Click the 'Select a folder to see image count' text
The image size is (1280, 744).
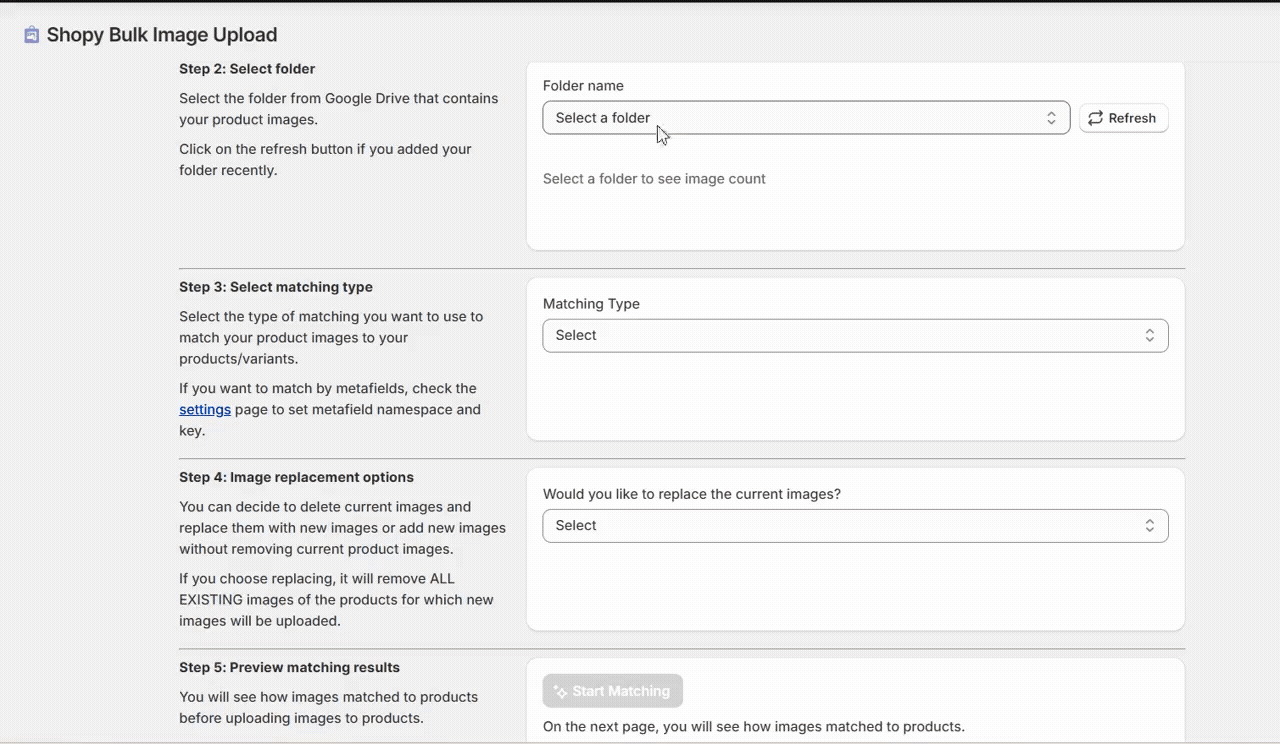654,179
